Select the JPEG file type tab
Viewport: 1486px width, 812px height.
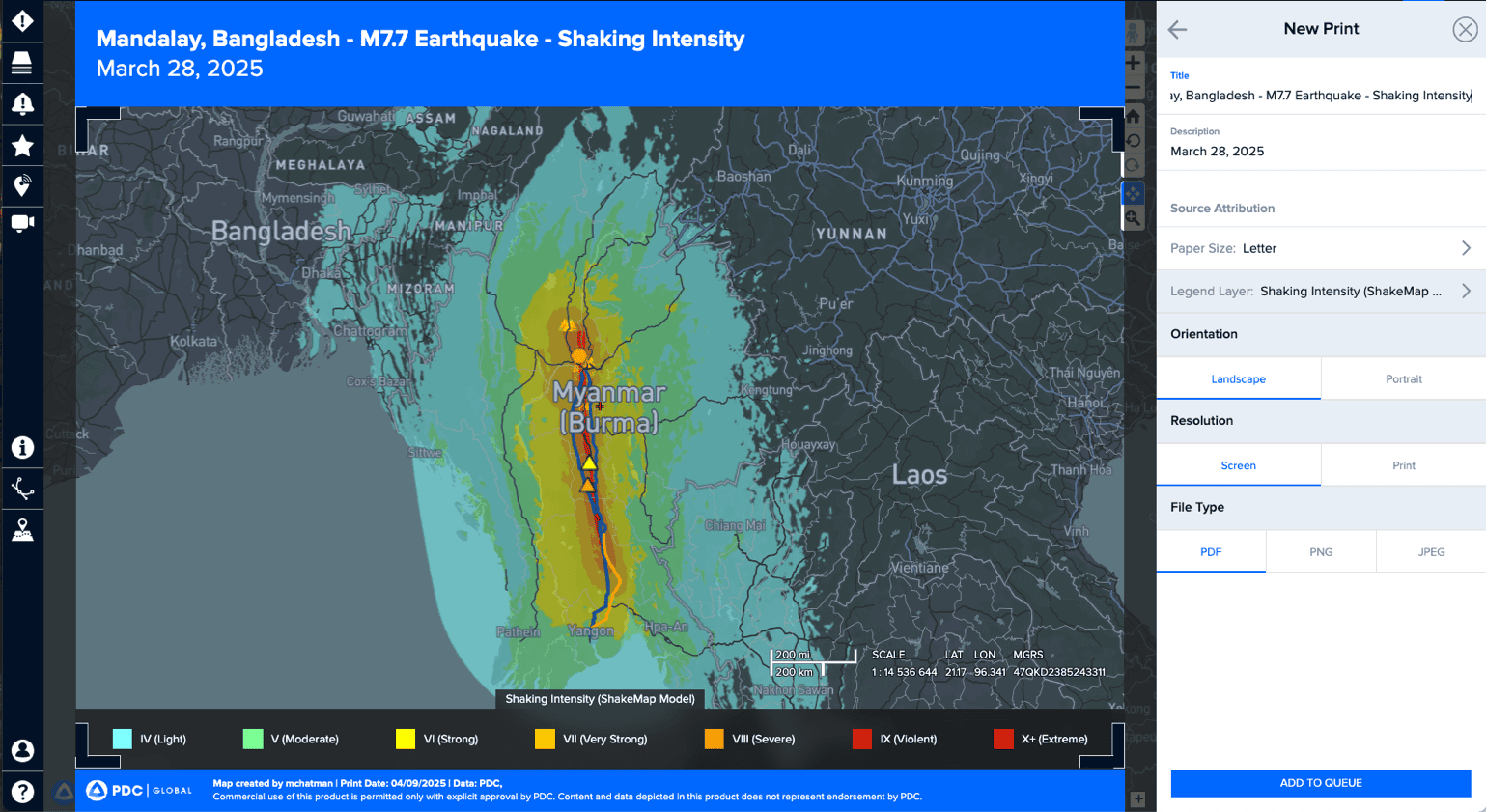click(x=1430, y=552)
